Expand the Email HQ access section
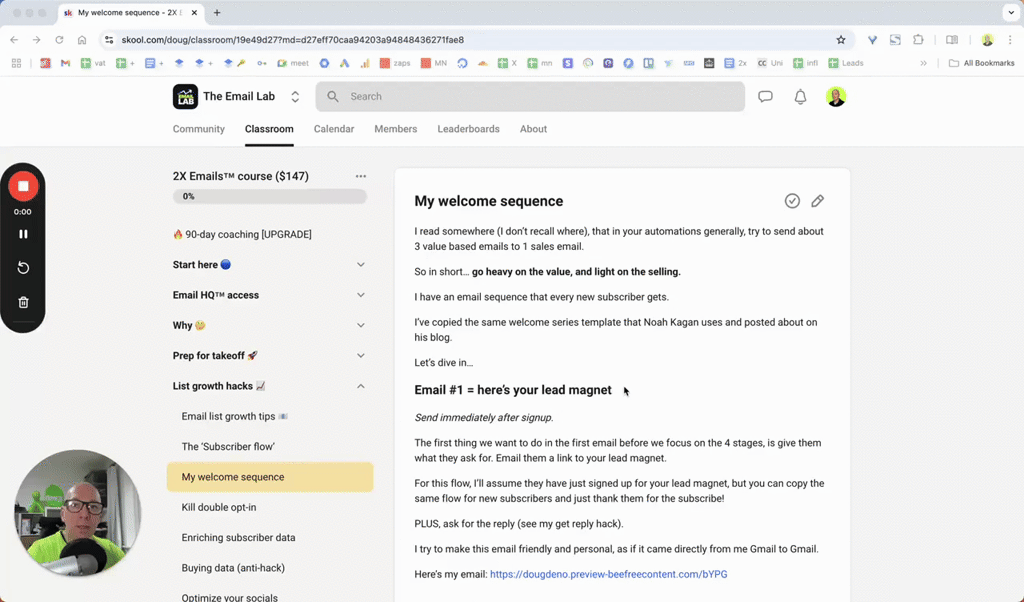This screenshot has height=602, width=1024. 361,295
